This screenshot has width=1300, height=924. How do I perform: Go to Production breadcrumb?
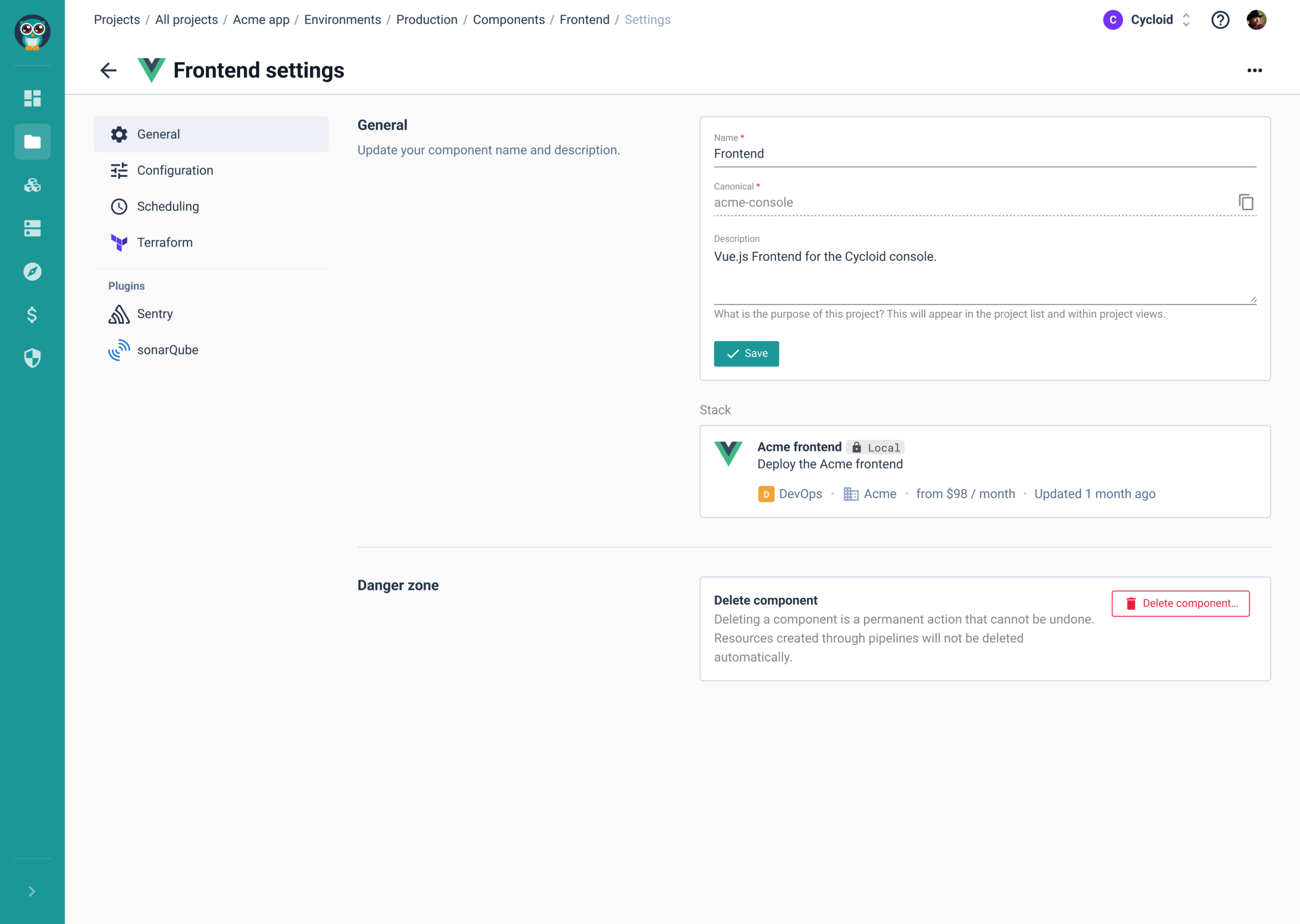427,20
